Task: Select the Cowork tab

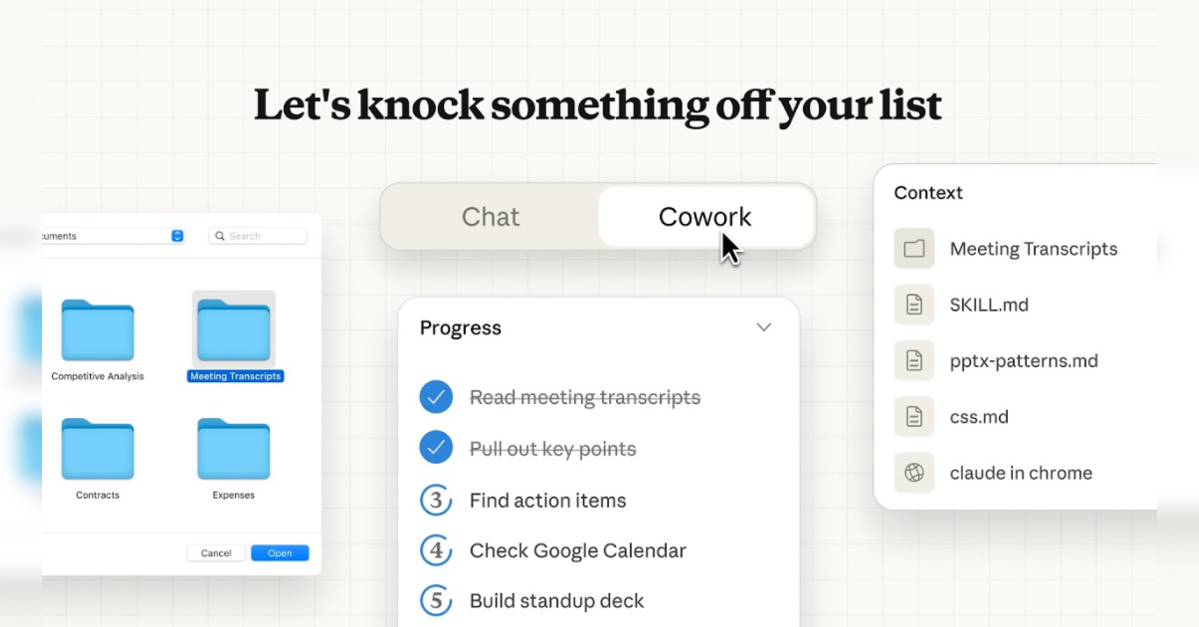Action: pos(705,216)
